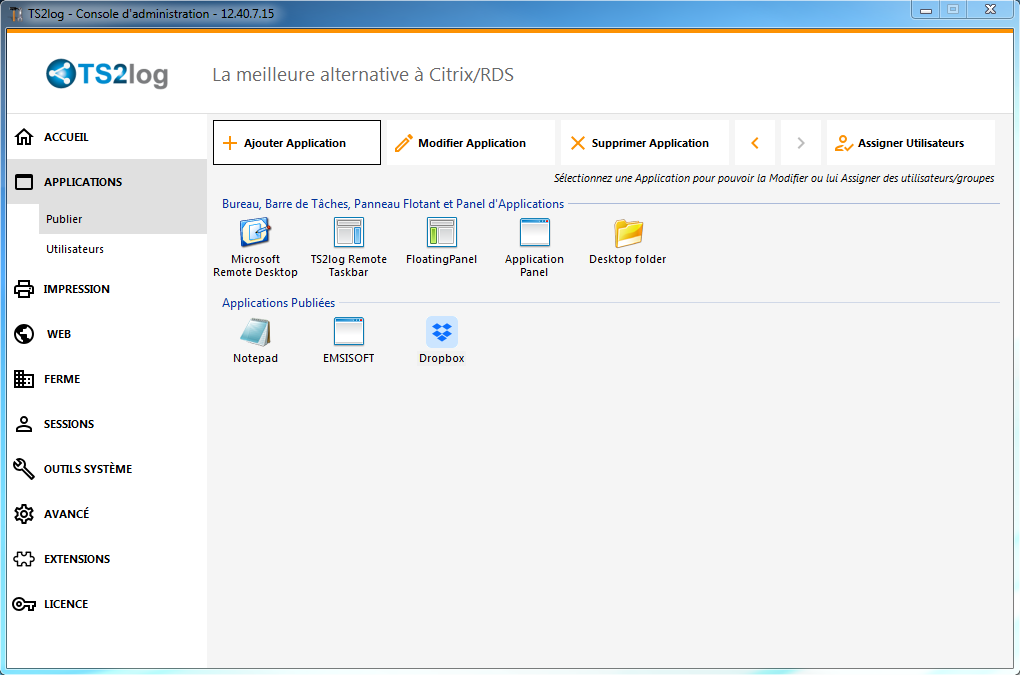This screenshot has width=1020, height=675.
Task: Click the Applications Publiées section header
Action: (x=278, y=303)
